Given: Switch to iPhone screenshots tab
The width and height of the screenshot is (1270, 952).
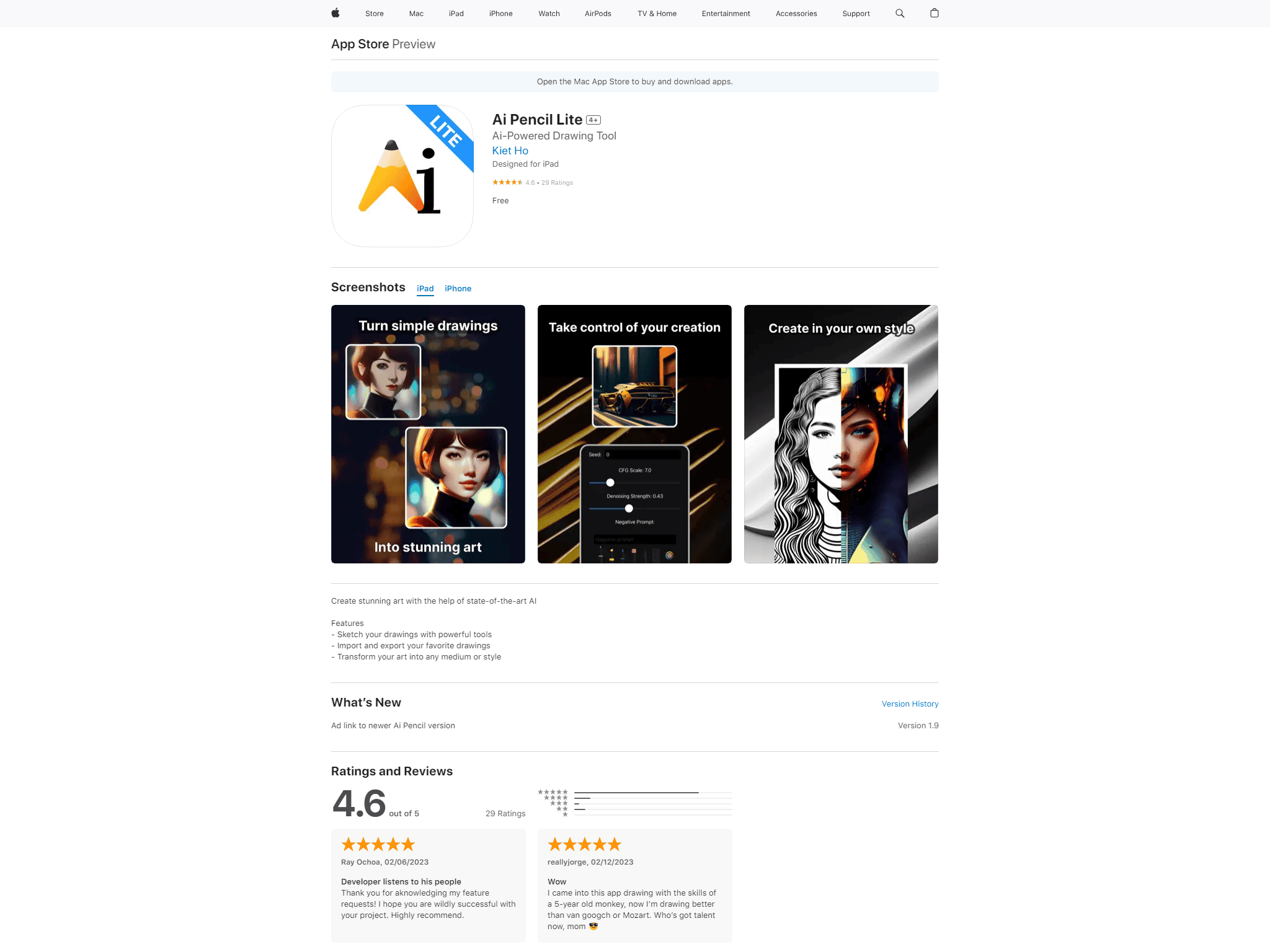Looking at the screenshot, I should coord(458,289).
